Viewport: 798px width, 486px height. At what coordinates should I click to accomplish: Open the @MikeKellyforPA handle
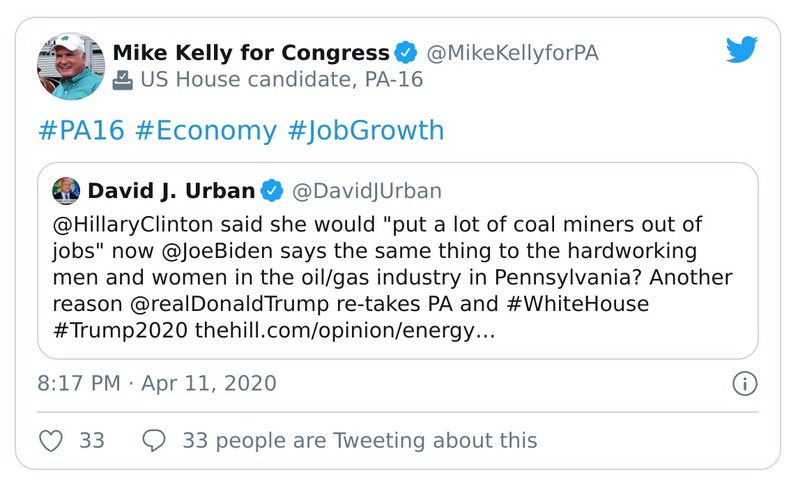pyautogui.click(x=512, y=52)
